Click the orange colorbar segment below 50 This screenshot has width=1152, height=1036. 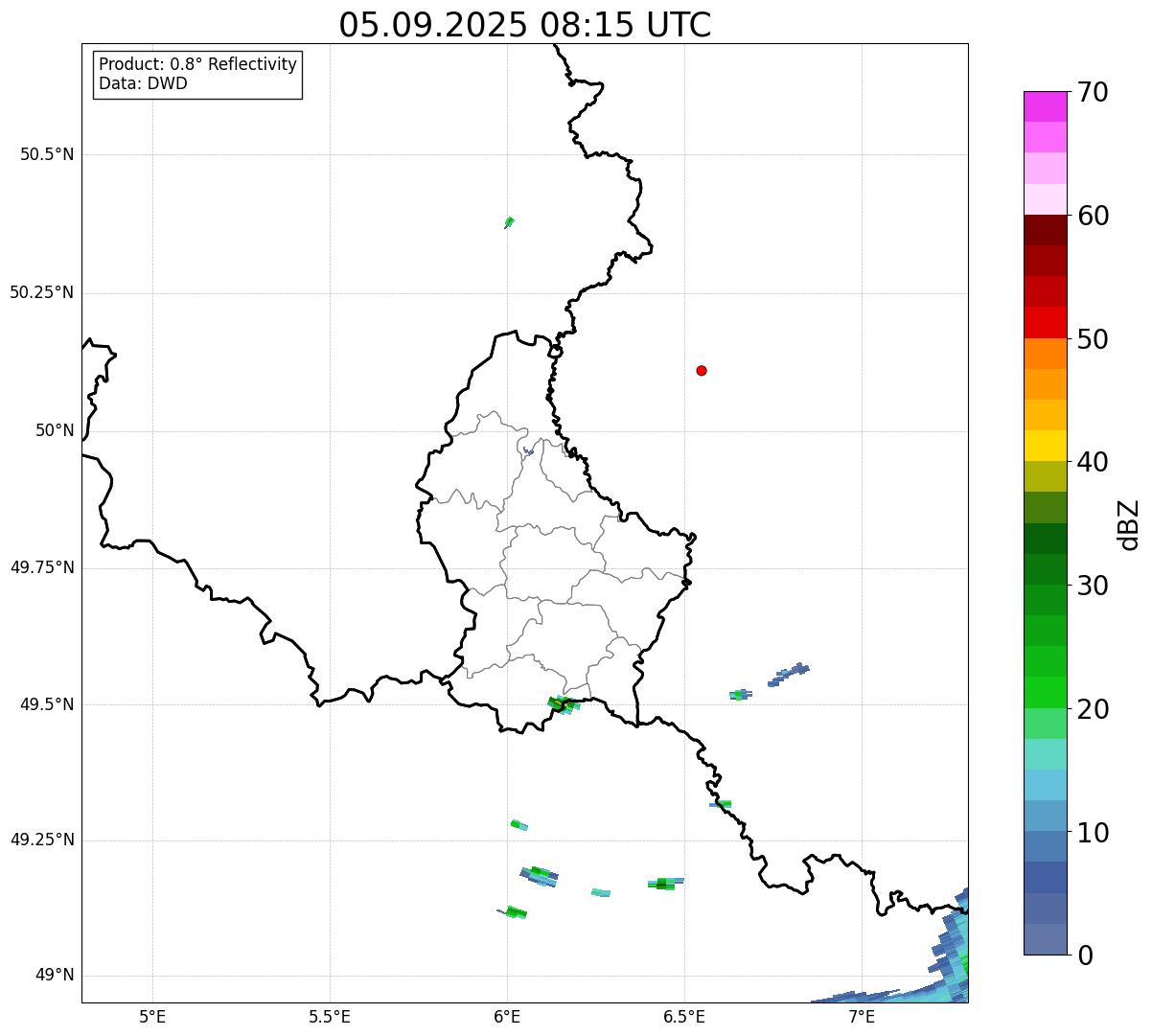pos(1045,354)
